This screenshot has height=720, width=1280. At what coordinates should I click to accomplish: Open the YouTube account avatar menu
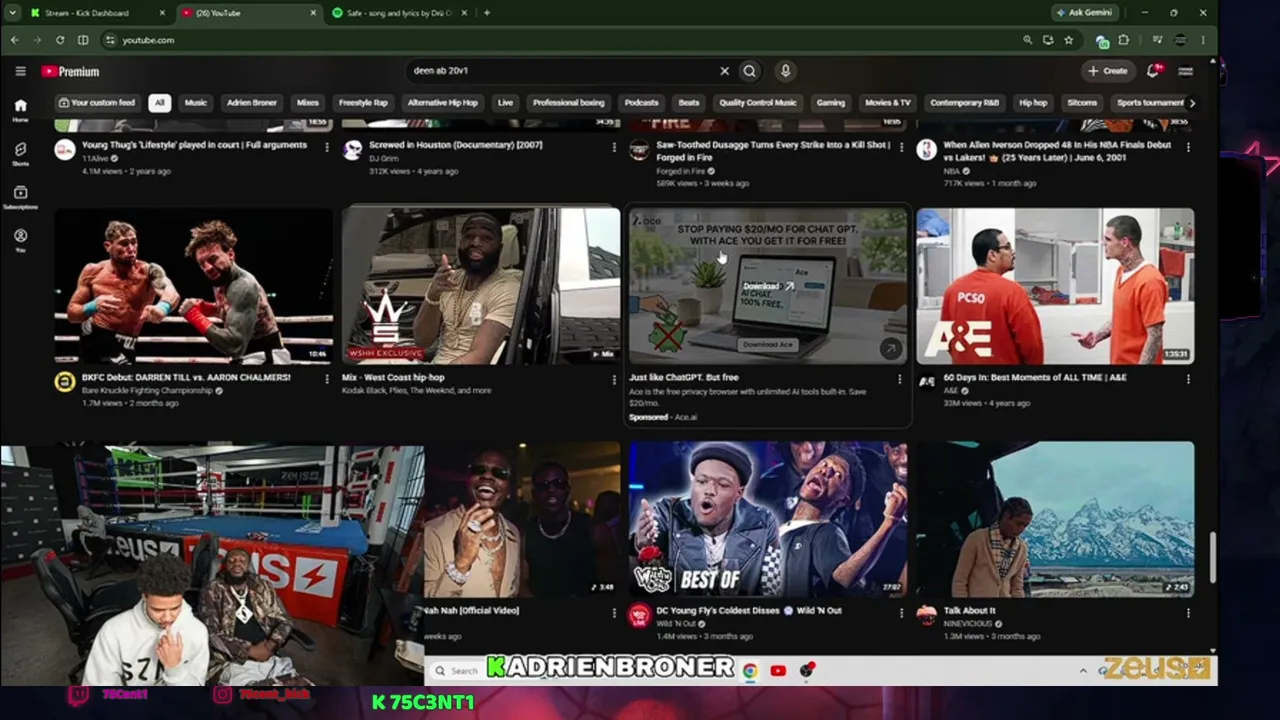[x=1185, y=71]
